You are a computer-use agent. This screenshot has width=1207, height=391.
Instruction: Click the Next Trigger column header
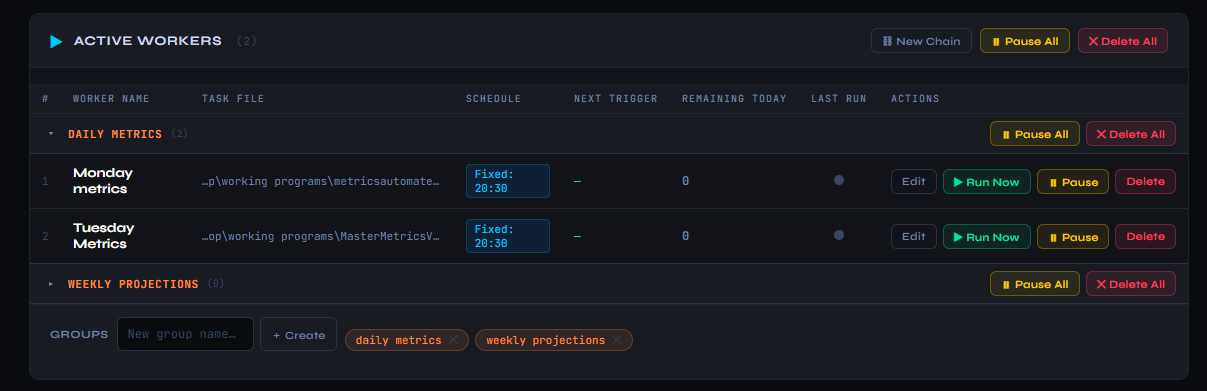pyautogui.click(x=616, y=99)
